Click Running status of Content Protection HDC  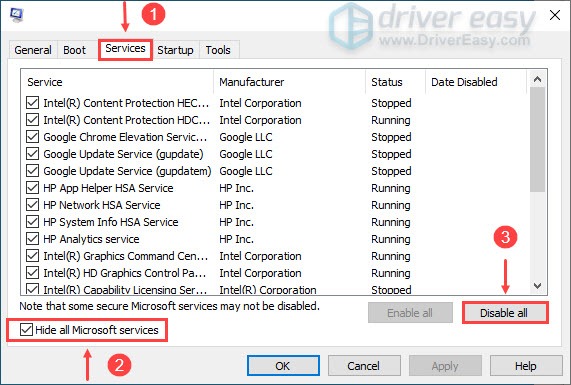391,120
